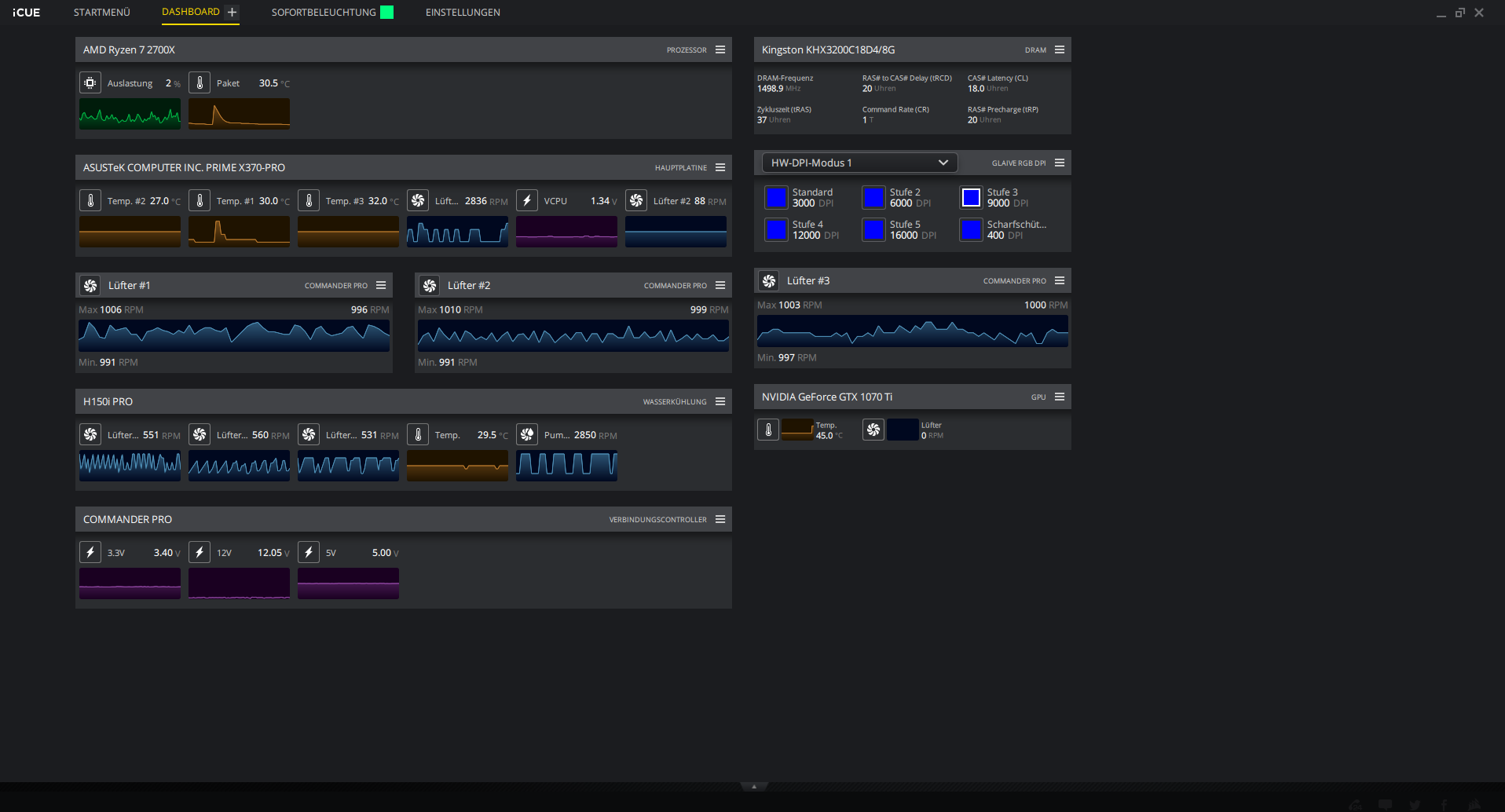Viewport: 1505px width, 812px height.
Task: Open the Commander Pro Lüfter #2 panel hamburger menu
Action: tap(720, 285)
